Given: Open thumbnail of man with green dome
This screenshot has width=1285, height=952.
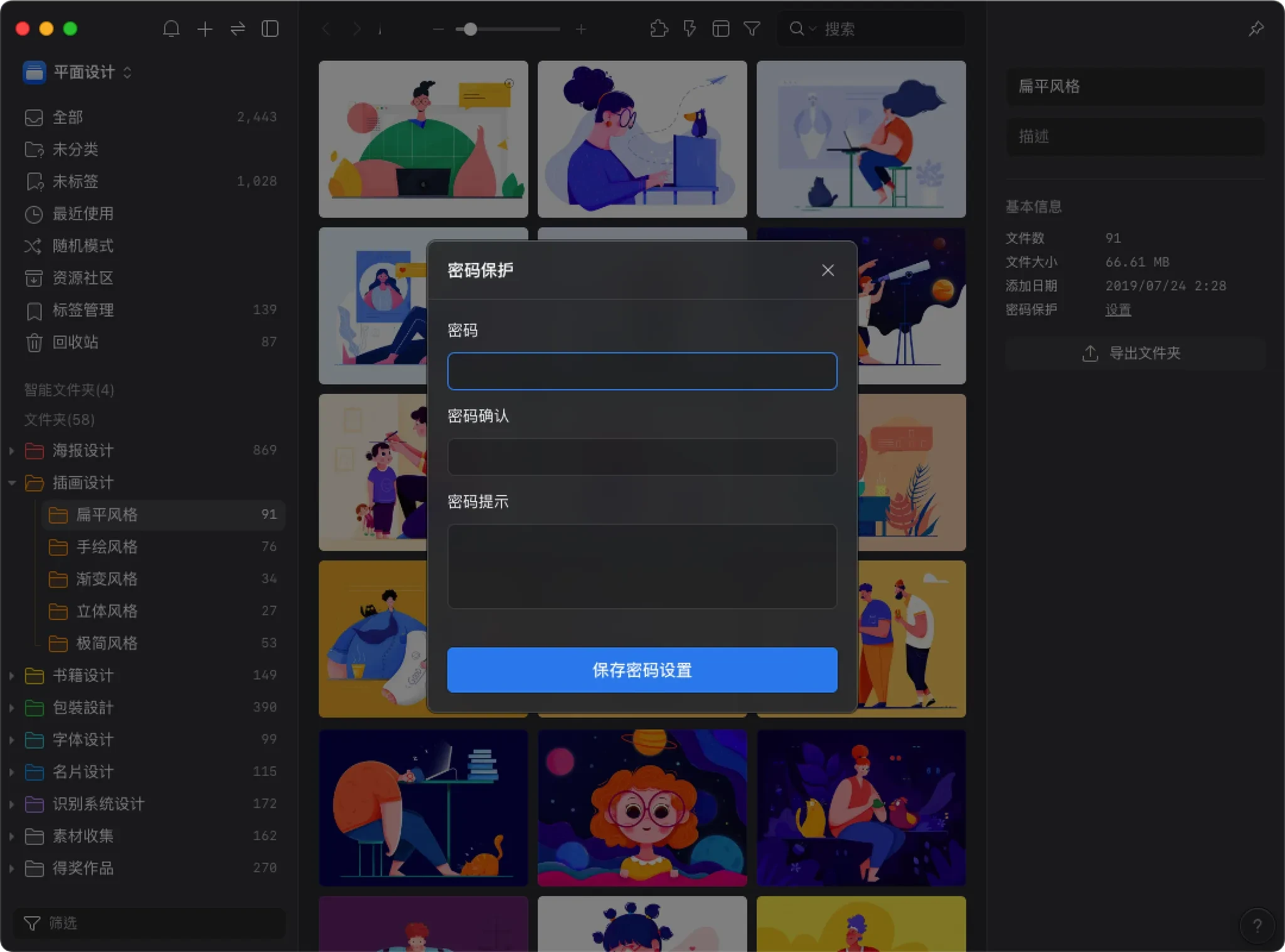Looking at the screenshot, I should [423, 139].
